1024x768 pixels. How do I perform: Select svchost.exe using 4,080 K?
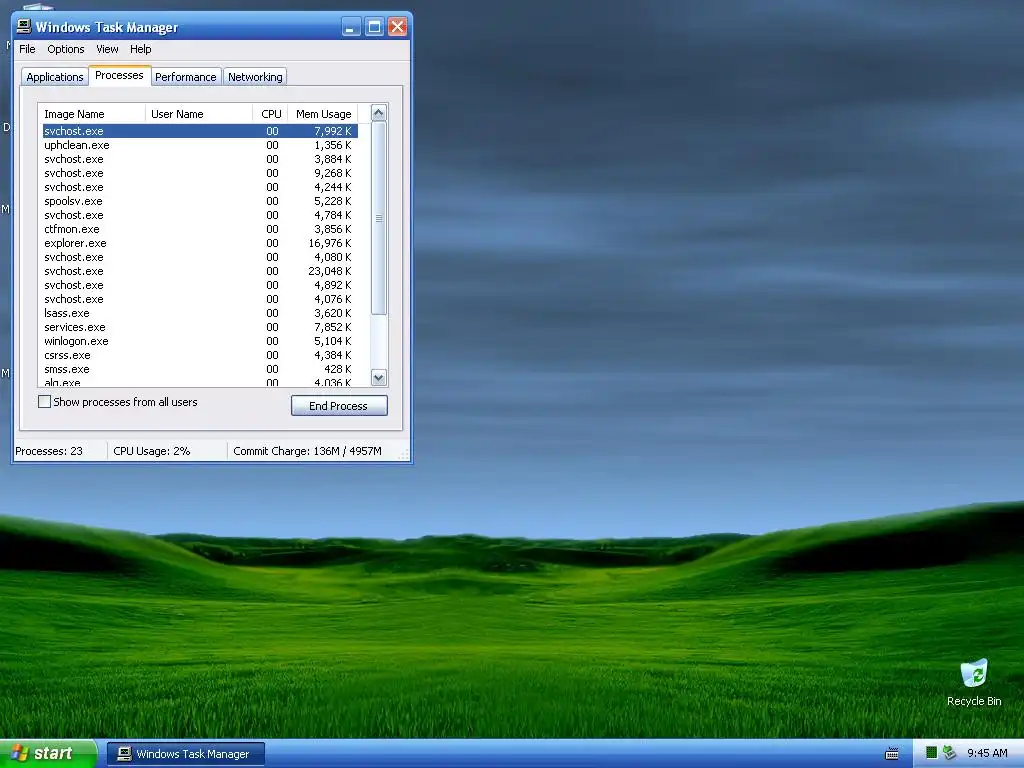pos(200,257)
